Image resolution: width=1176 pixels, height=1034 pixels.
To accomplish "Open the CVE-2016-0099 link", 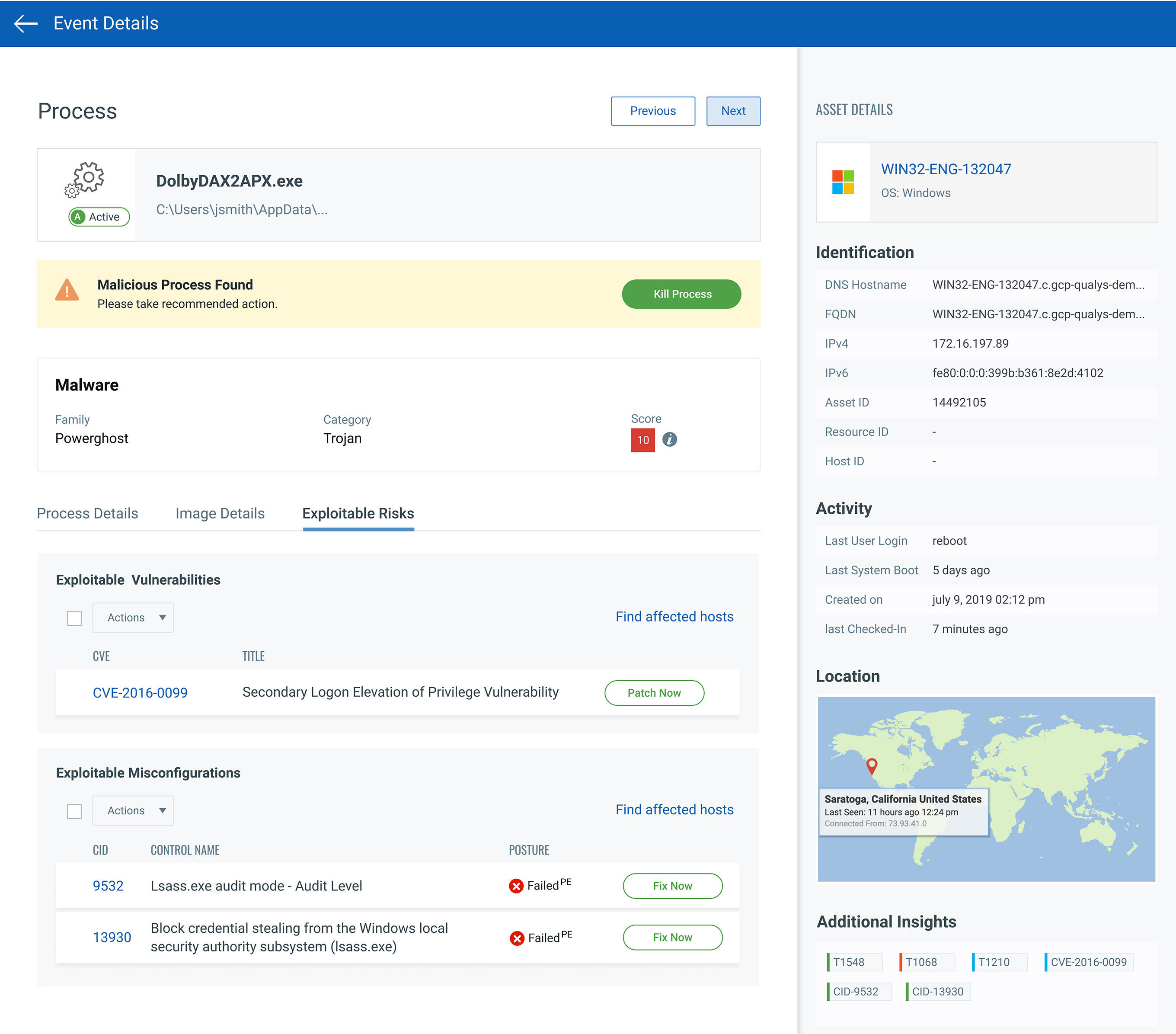I will [x=140, y=693].
